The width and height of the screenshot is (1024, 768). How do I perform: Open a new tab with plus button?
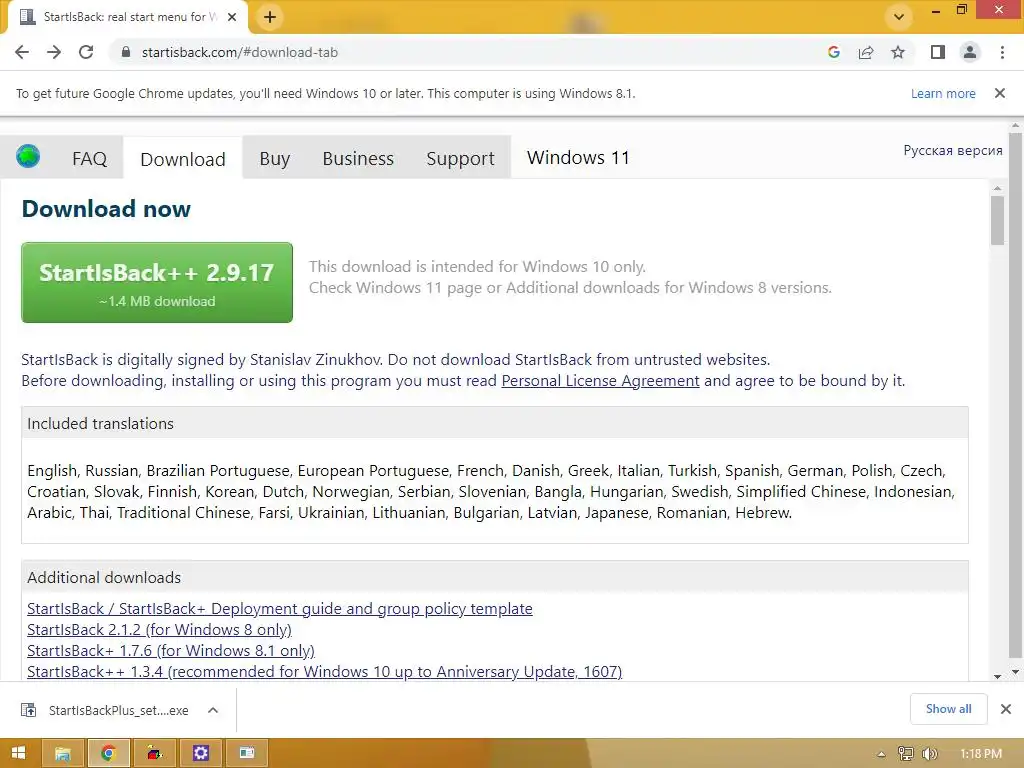pos(270,17)
